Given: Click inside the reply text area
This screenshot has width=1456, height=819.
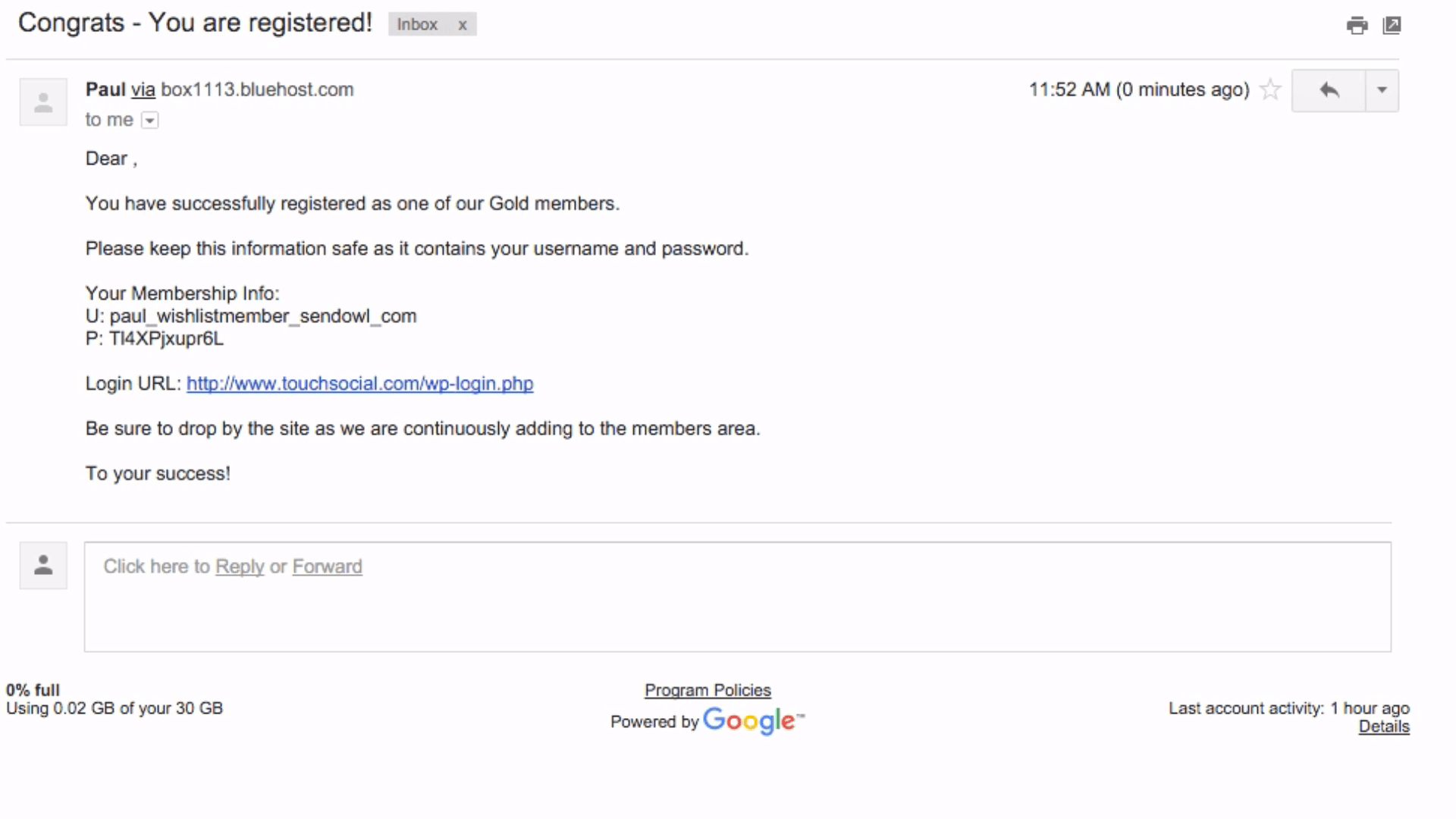Looking at the screenshot, I should [737, 614].
